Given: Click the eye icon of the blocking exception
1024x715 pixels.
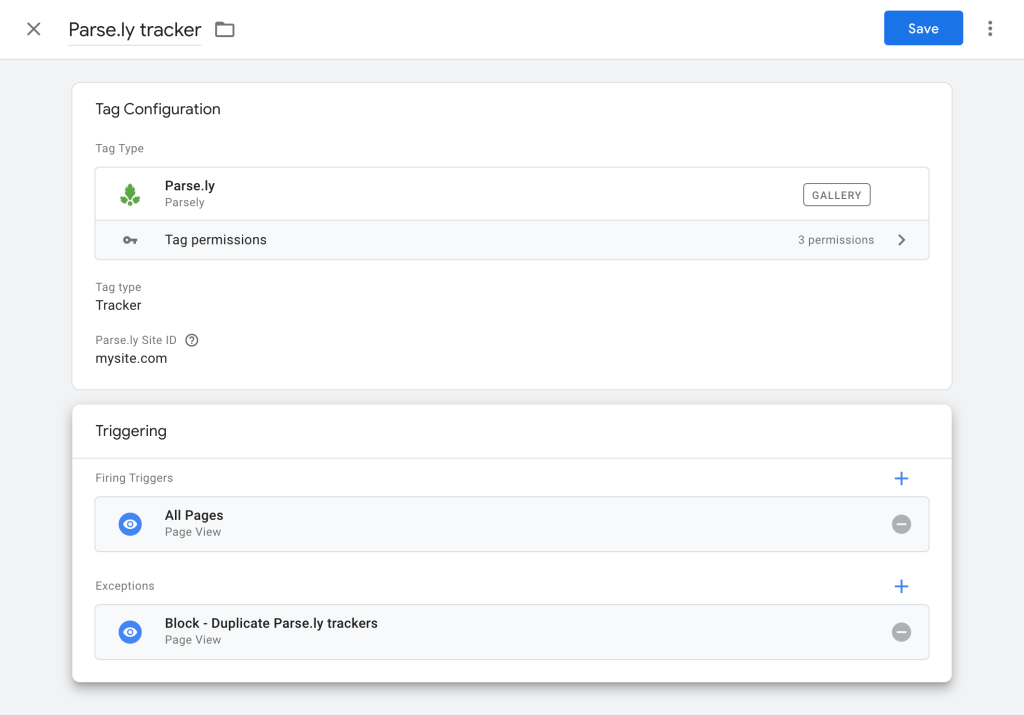Looking at the screenshot, I should 130,632.
